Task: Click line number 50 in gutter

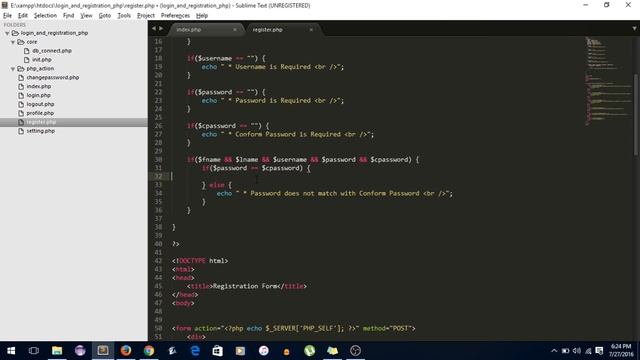Action: pyautogui.click(x=158, y=328)
